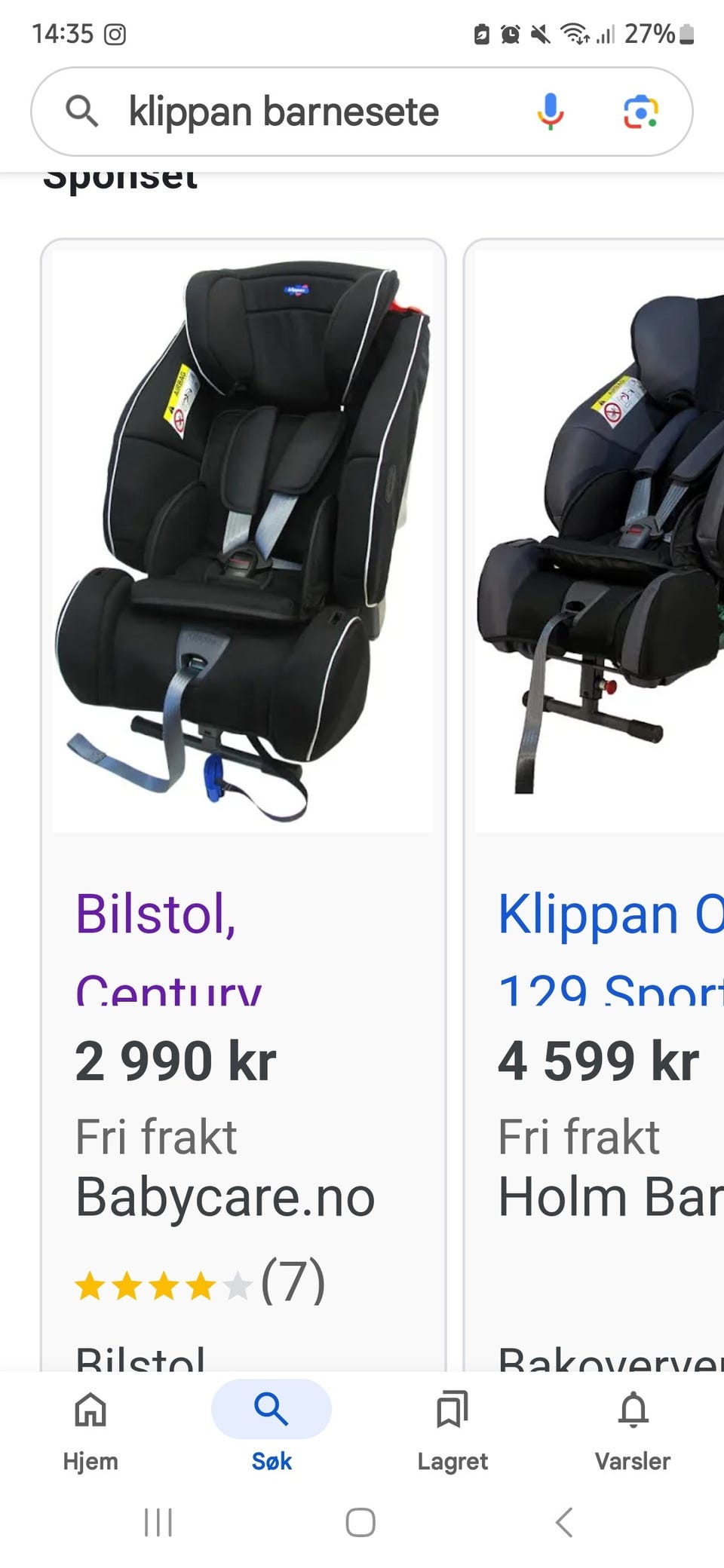
Task: Open Android recent apps button
Action: pyautogui.click(x=158, y=1522)
